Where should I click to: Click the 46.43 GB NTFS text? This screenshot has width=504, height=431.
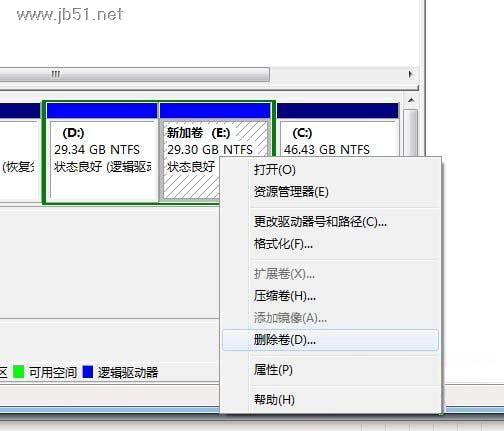[327, 150]
